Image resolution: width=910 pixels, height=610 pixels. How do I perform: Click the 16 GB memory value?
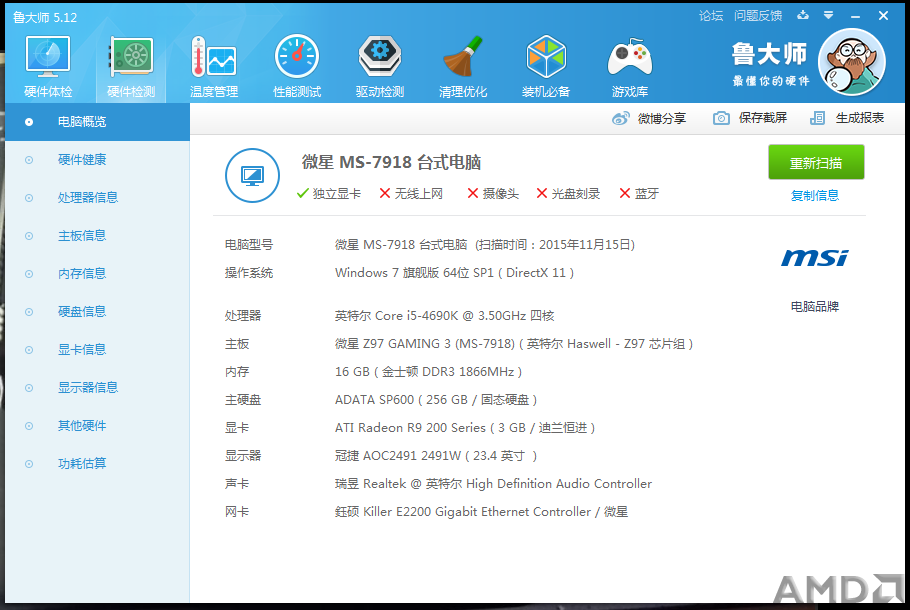point(428,372)
